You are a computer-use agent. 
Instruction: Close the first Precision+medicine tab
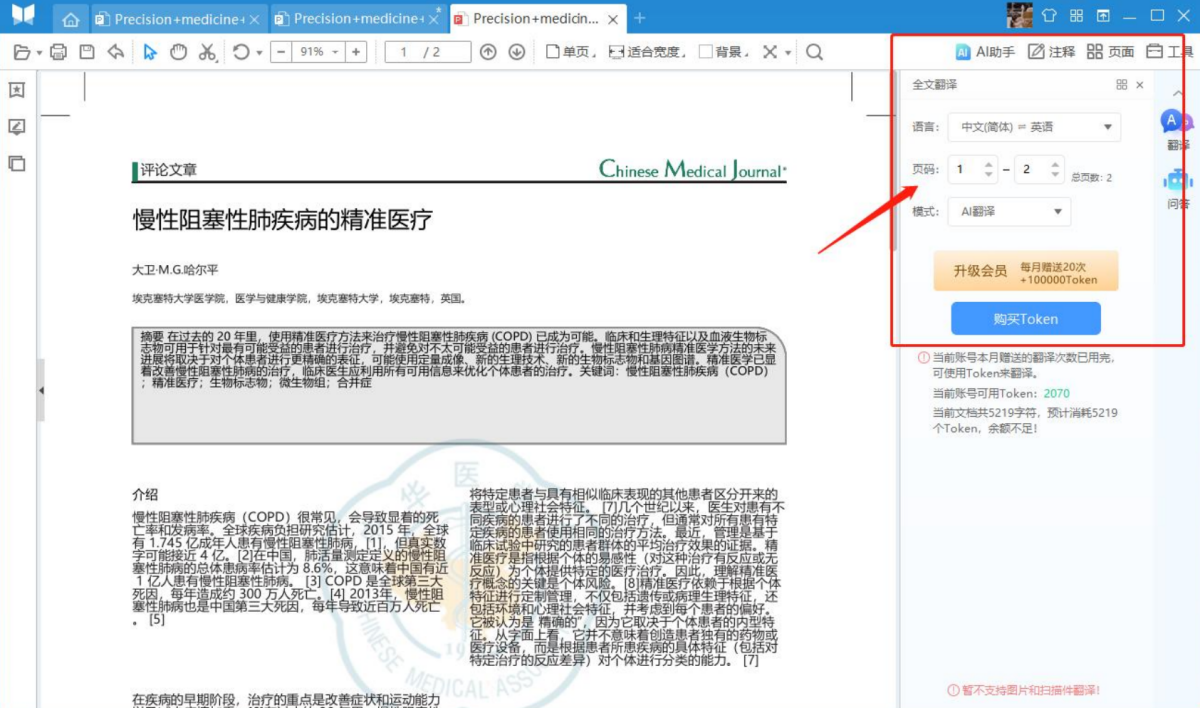pyautogui.click(x=254, y=19)
